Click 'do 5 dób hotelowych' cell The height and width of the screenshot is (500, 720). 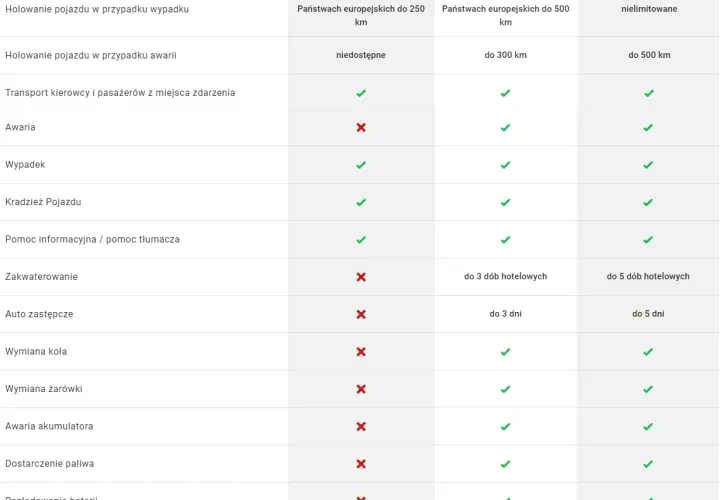[648, 276]
